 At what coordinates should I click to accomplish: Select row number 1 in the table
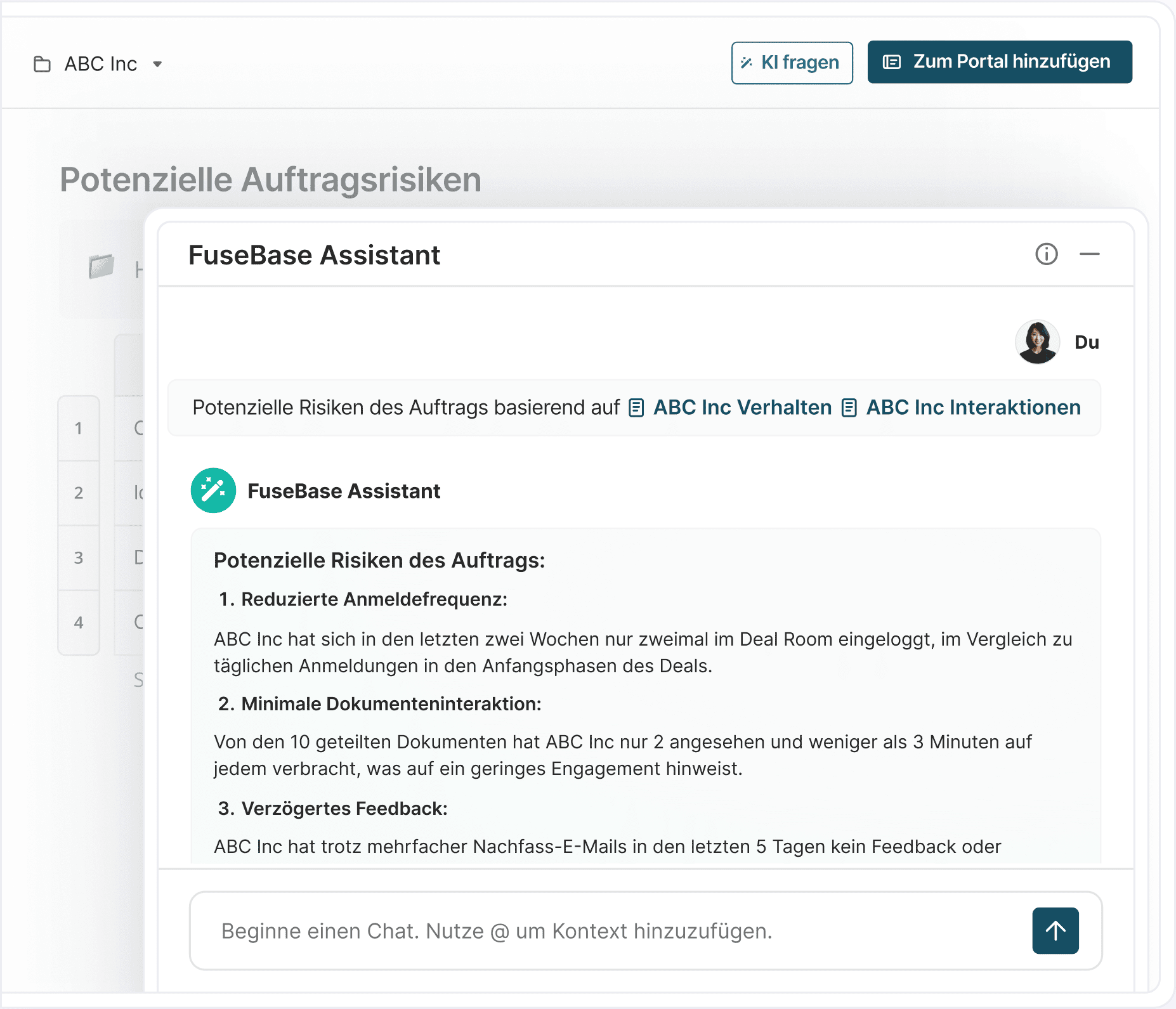click(79, 428)
